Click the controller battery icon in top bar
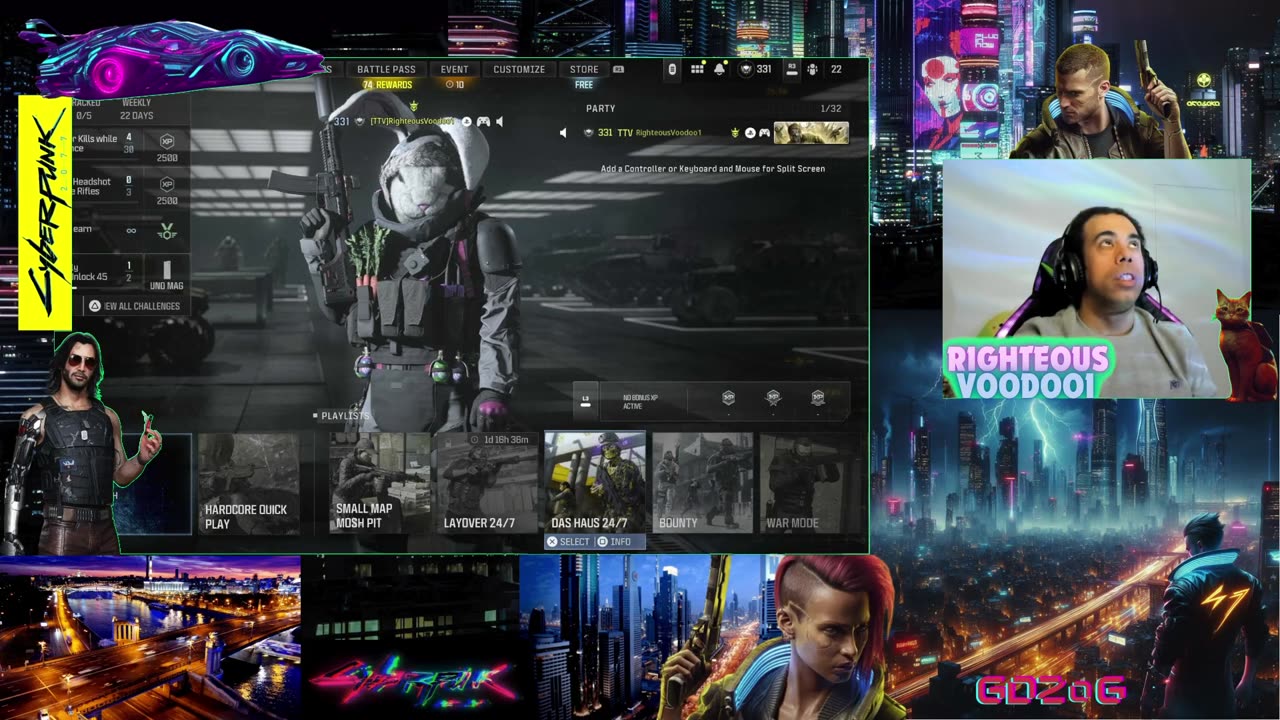 (x=672, y=69)
